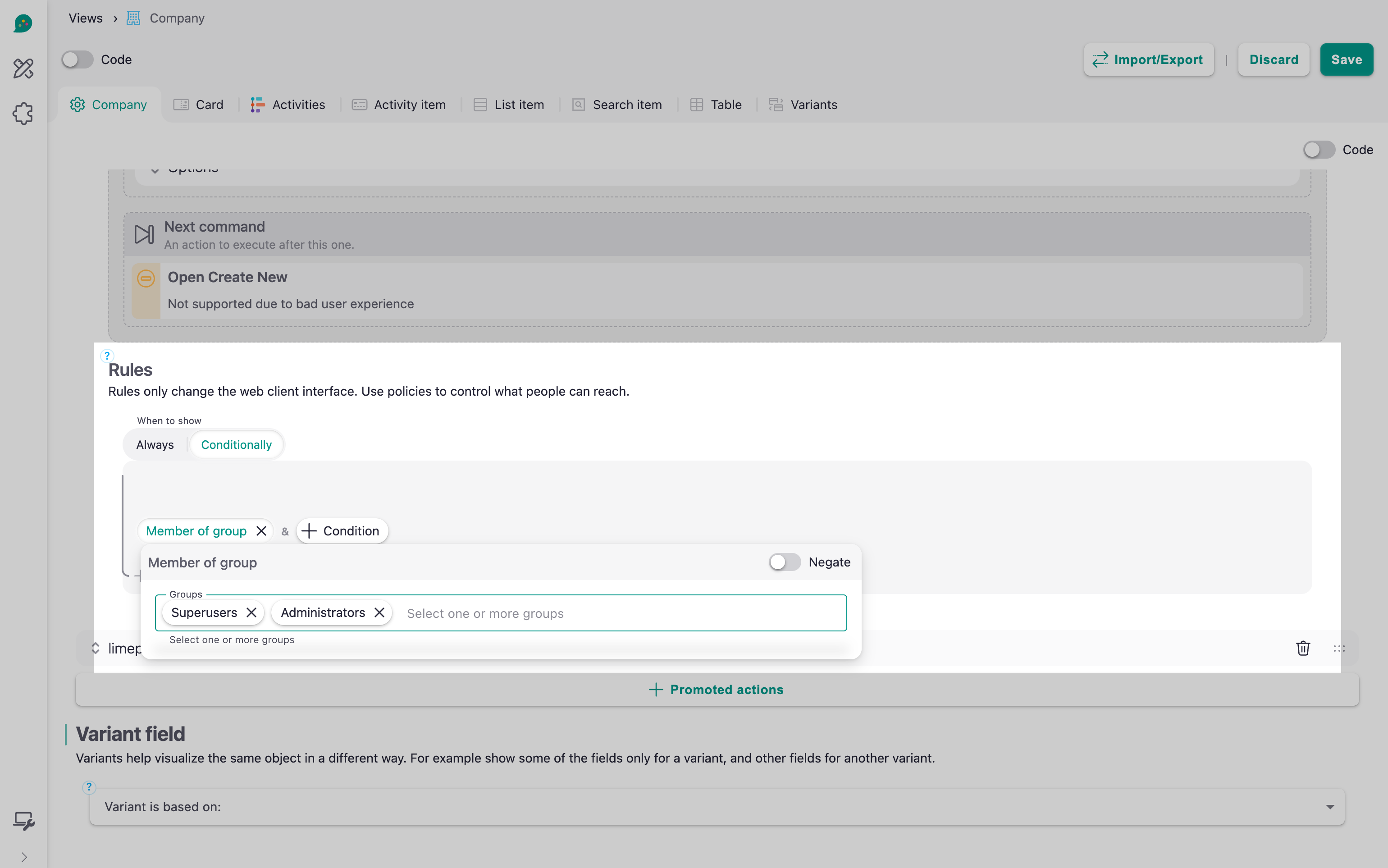Switch to the Card tab
Image resolution: width=1388 pixels, height=868 pixels.
pos(199,105)
